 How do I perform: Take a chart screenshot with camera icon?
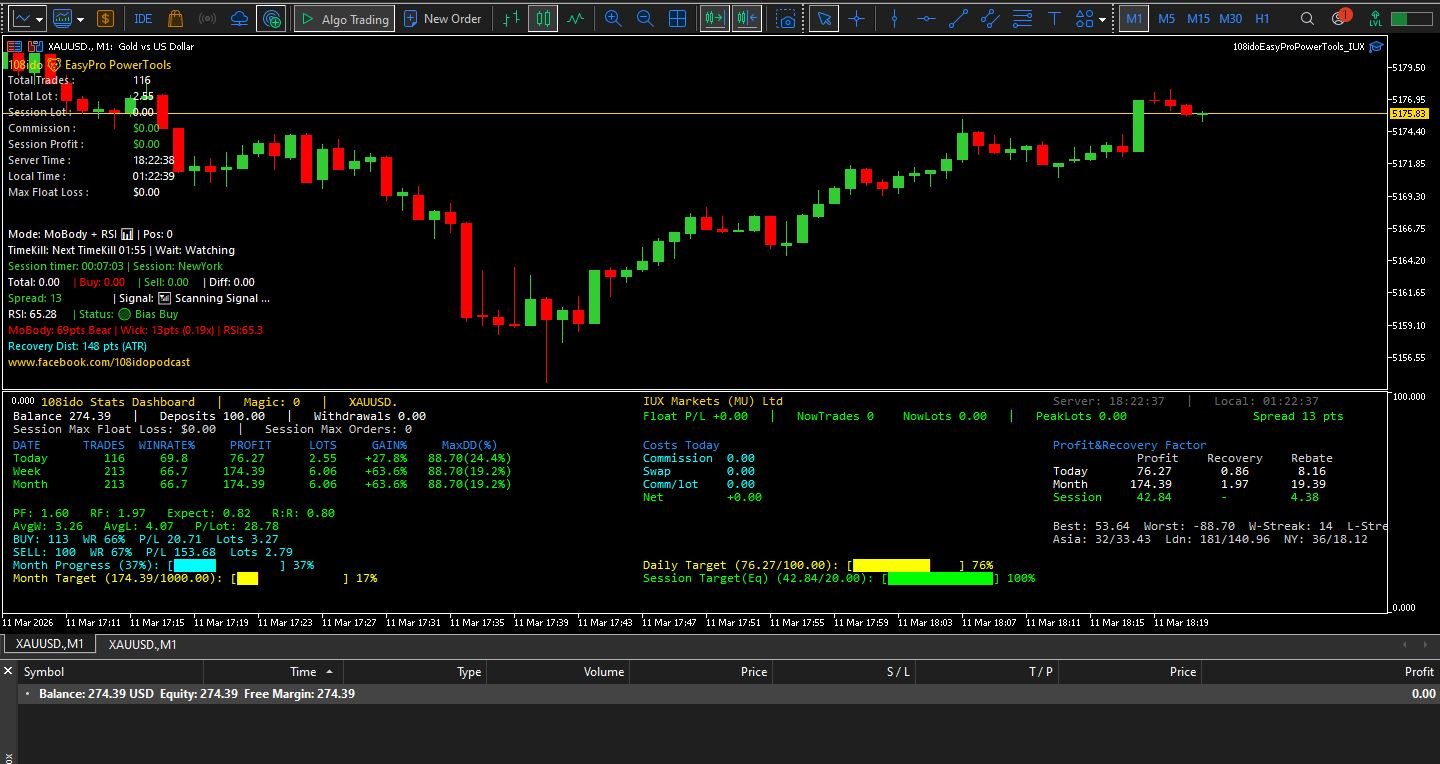(x=787, y=18)
